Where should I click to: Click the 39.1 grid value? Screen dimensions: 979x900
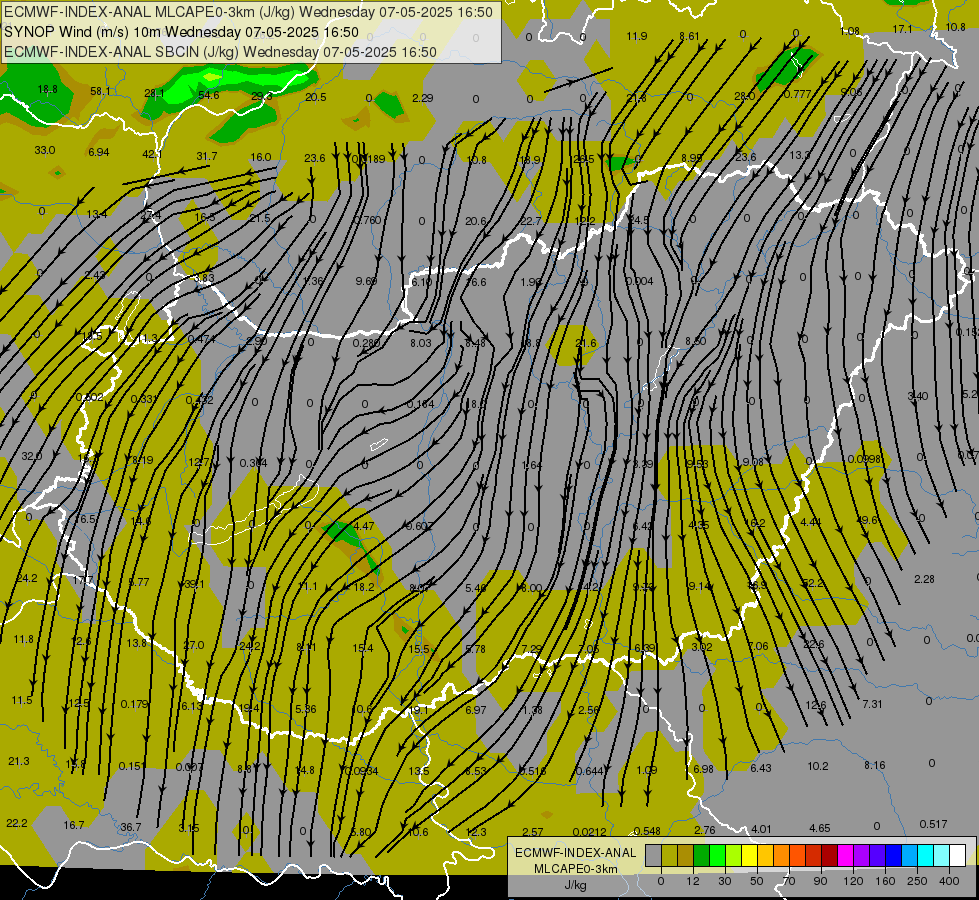pos(194,585)
